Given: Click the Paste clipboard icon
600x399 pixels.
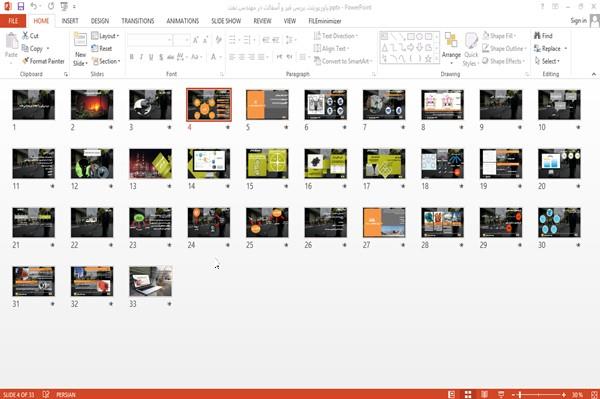Looking at the screenshot, I should [11, 41].
